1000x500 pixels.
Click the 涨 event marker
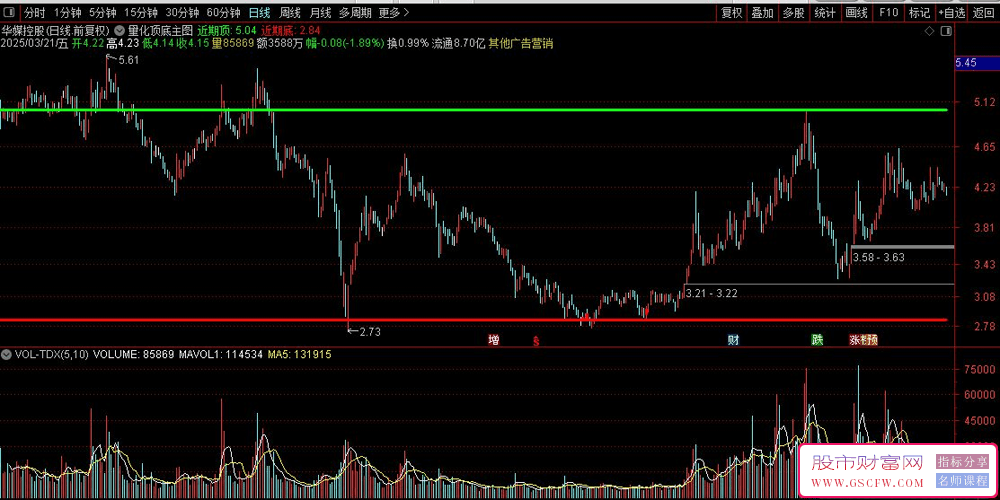coord(855,340)
